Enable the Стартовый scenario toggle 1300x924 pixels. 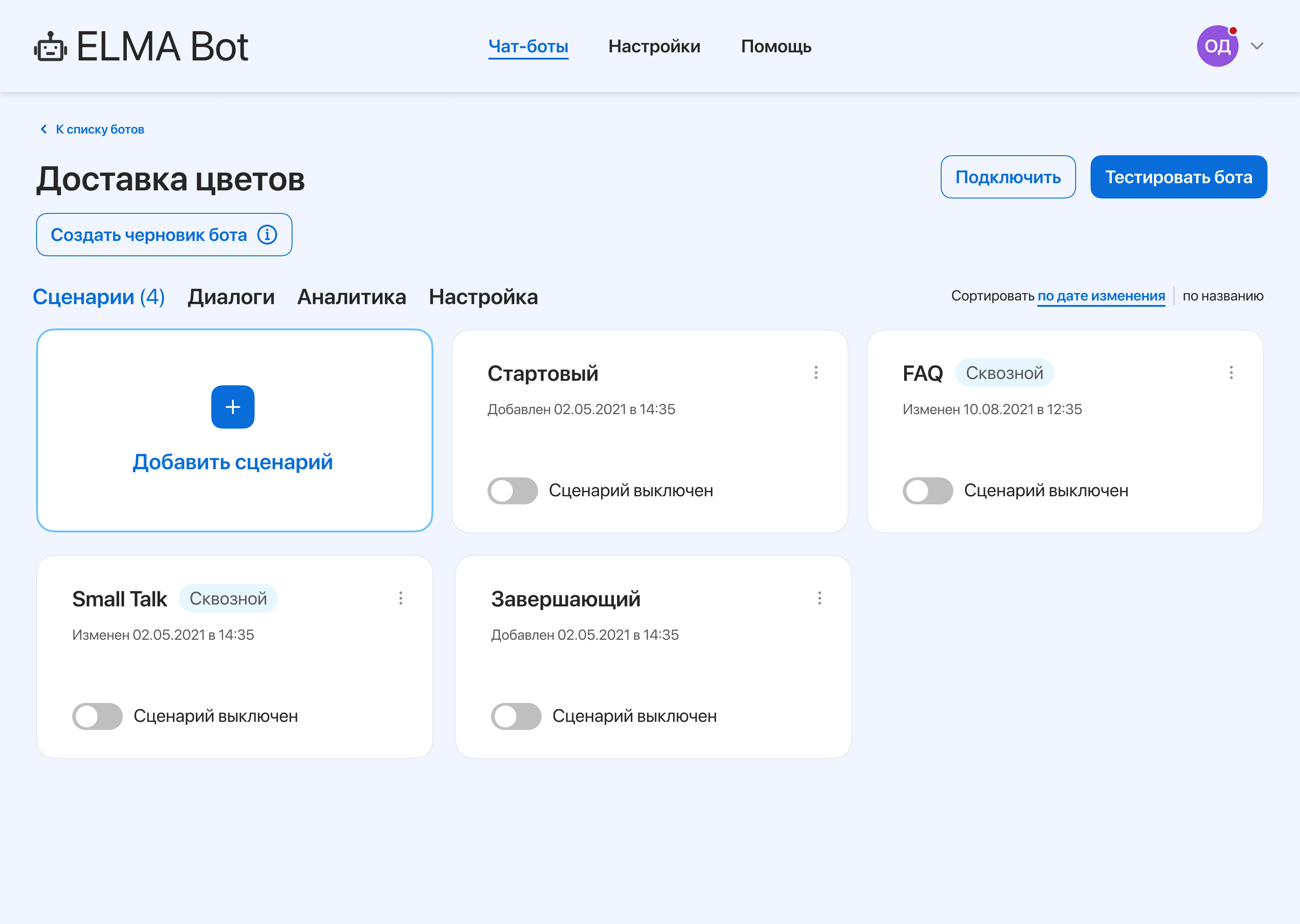[512, 490]
